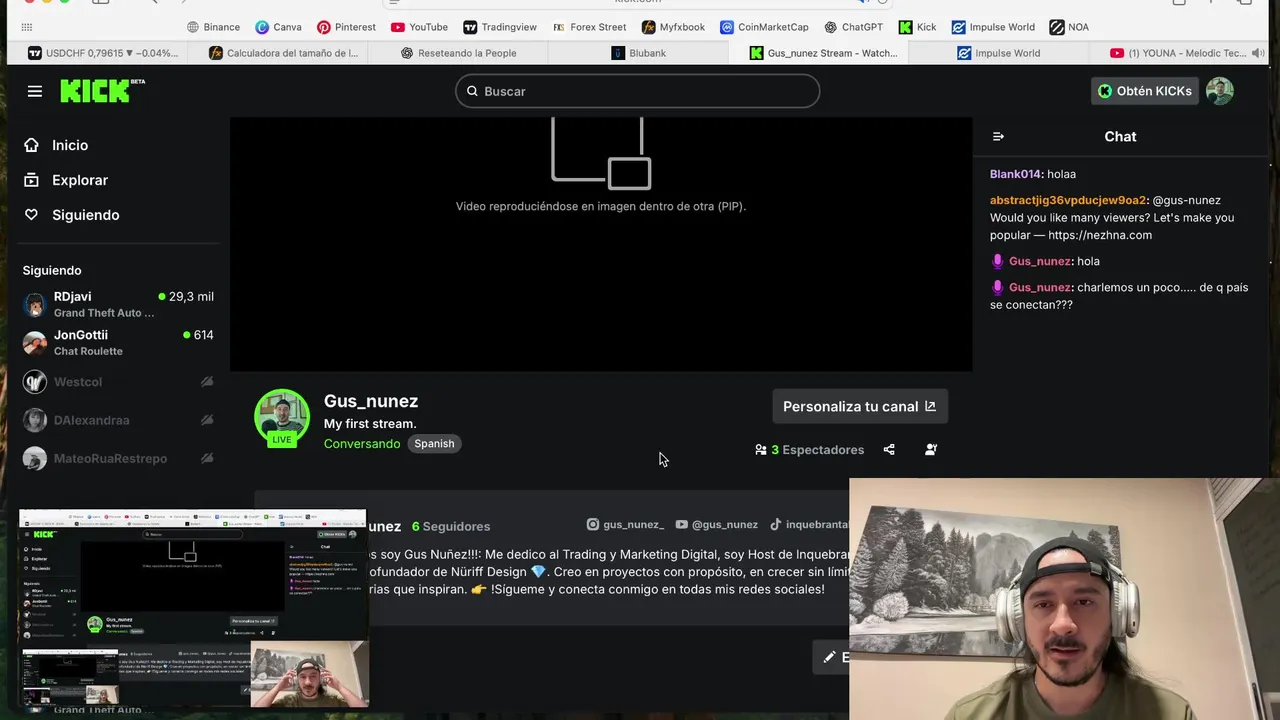
Task: Open DAlexandraa channel in Siguiendo list
Action: [118, 420]
